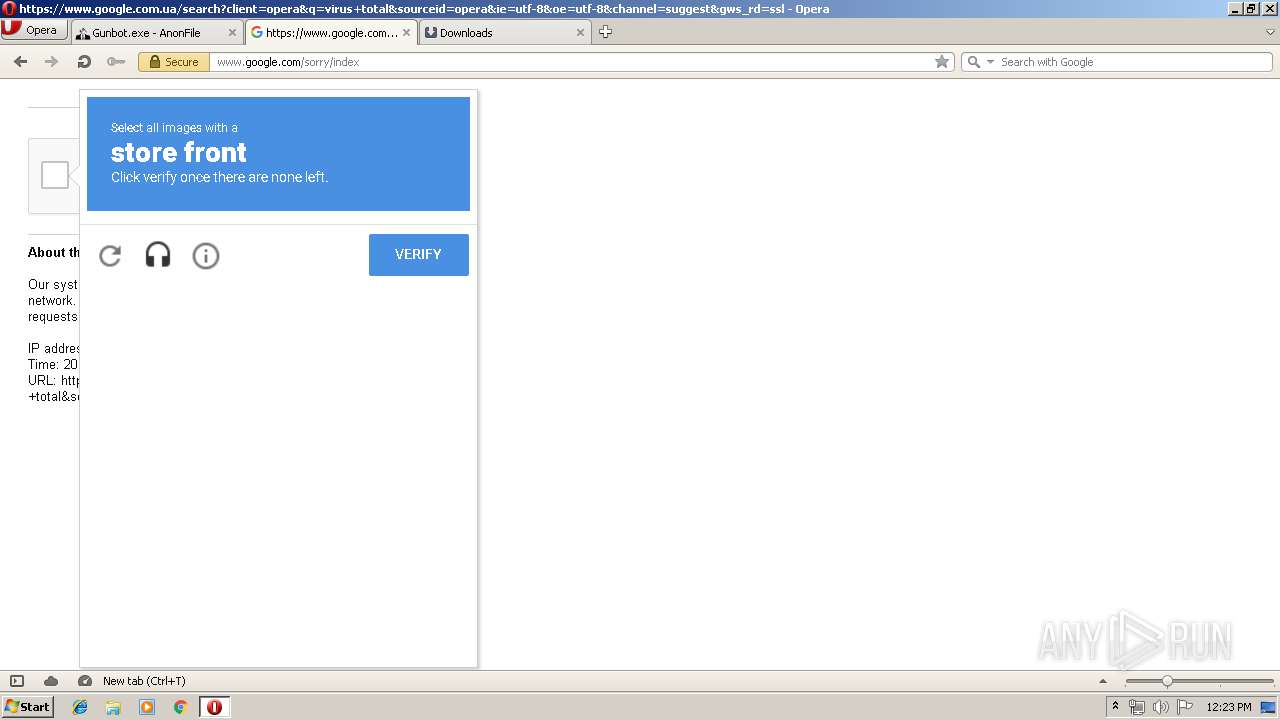Open the closed tabs menu arrow
This screenshot has height=720, width=1280.
click(x=1270, y=32)
